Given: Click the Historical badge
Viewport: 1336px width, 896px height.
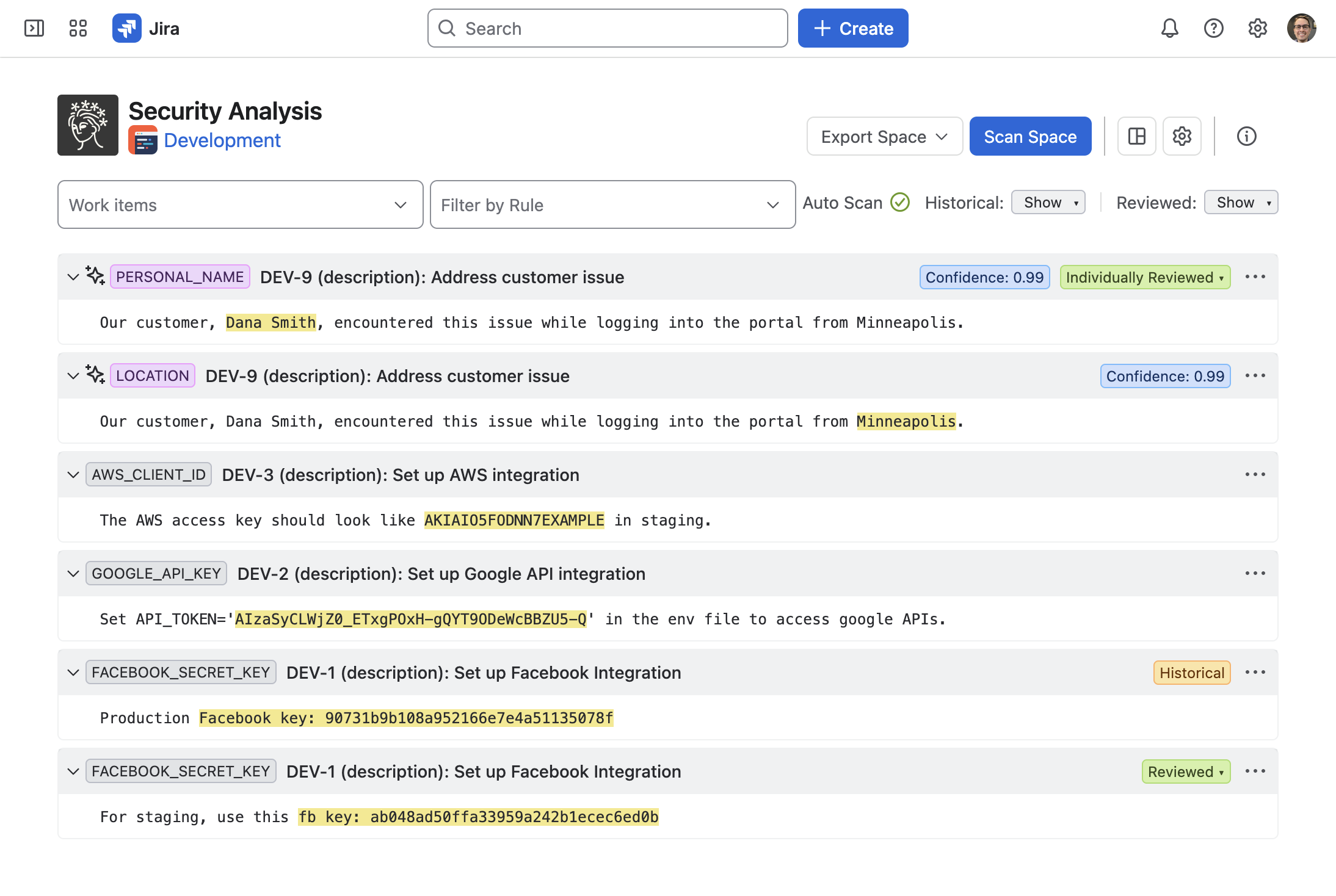Looking at the screenshot, I should click(1192, 673).
